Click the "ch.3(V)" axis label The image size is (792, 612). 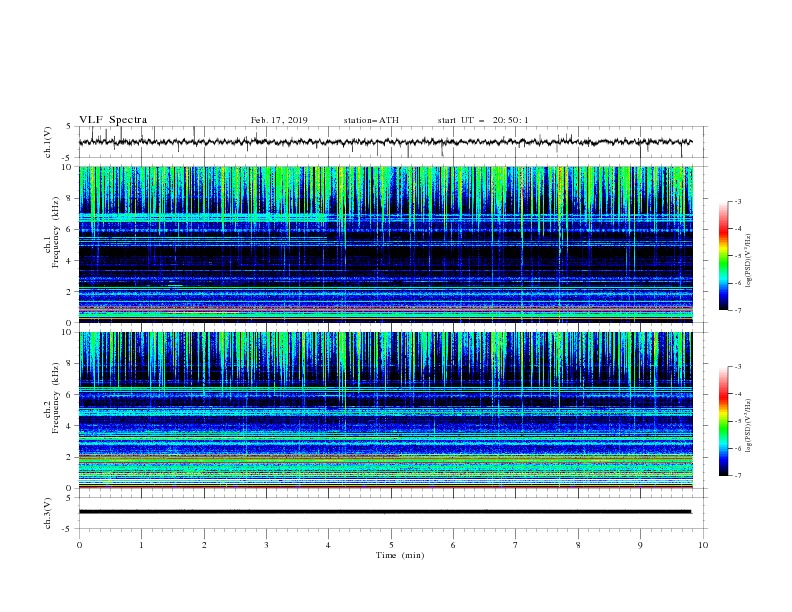[x=48, y=513]
